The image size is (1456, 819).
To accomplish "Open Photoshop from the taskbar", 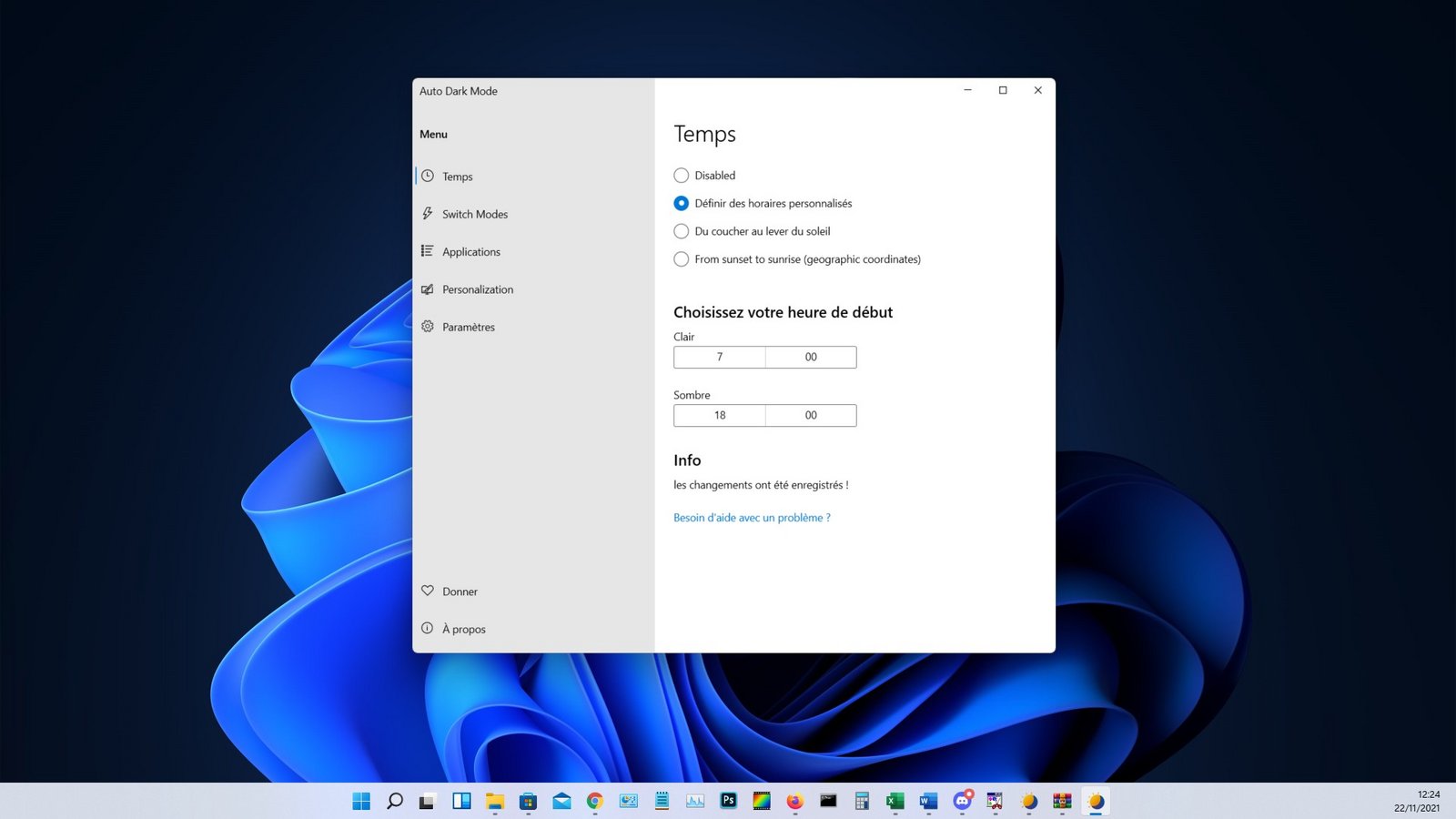I will click(x=728, y=801).
